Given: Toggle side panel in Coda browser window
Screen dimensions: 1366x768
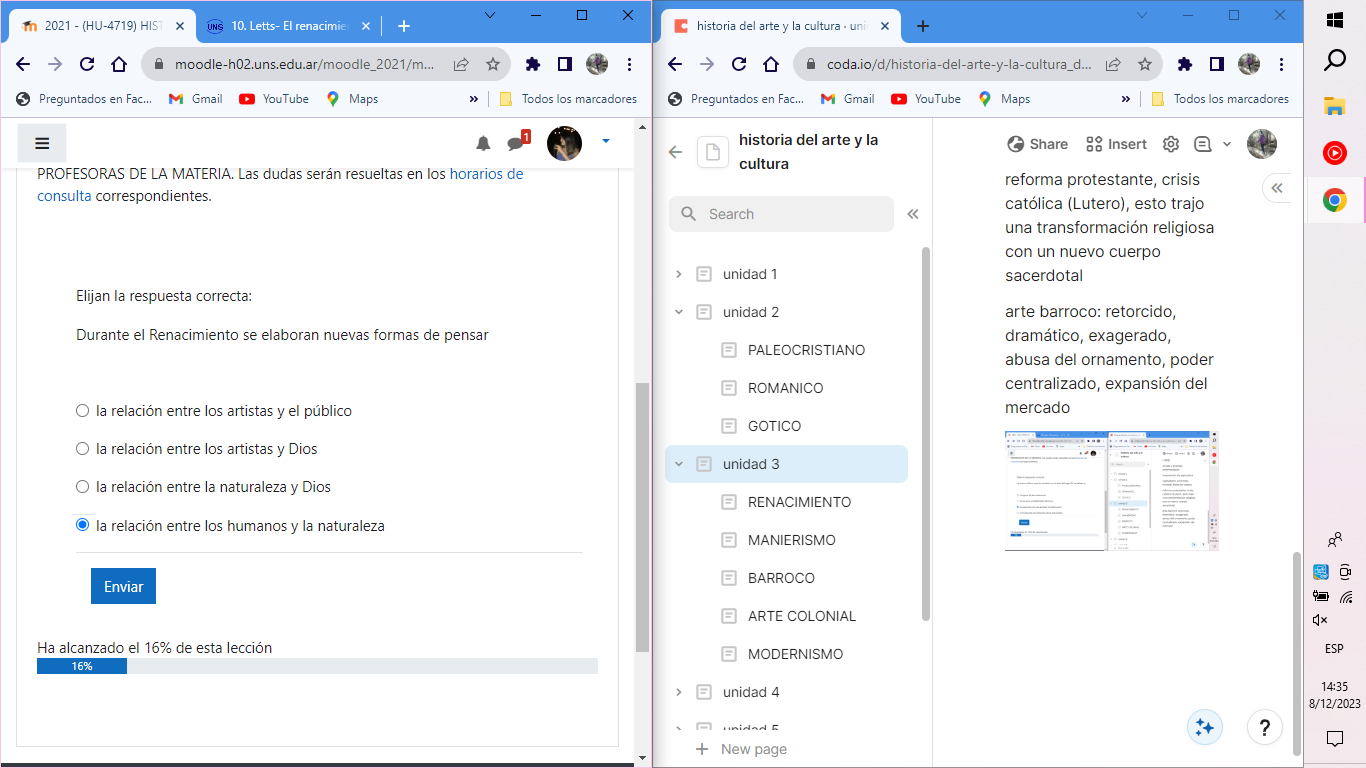Looking at the screenshot, I should 1217,64.
